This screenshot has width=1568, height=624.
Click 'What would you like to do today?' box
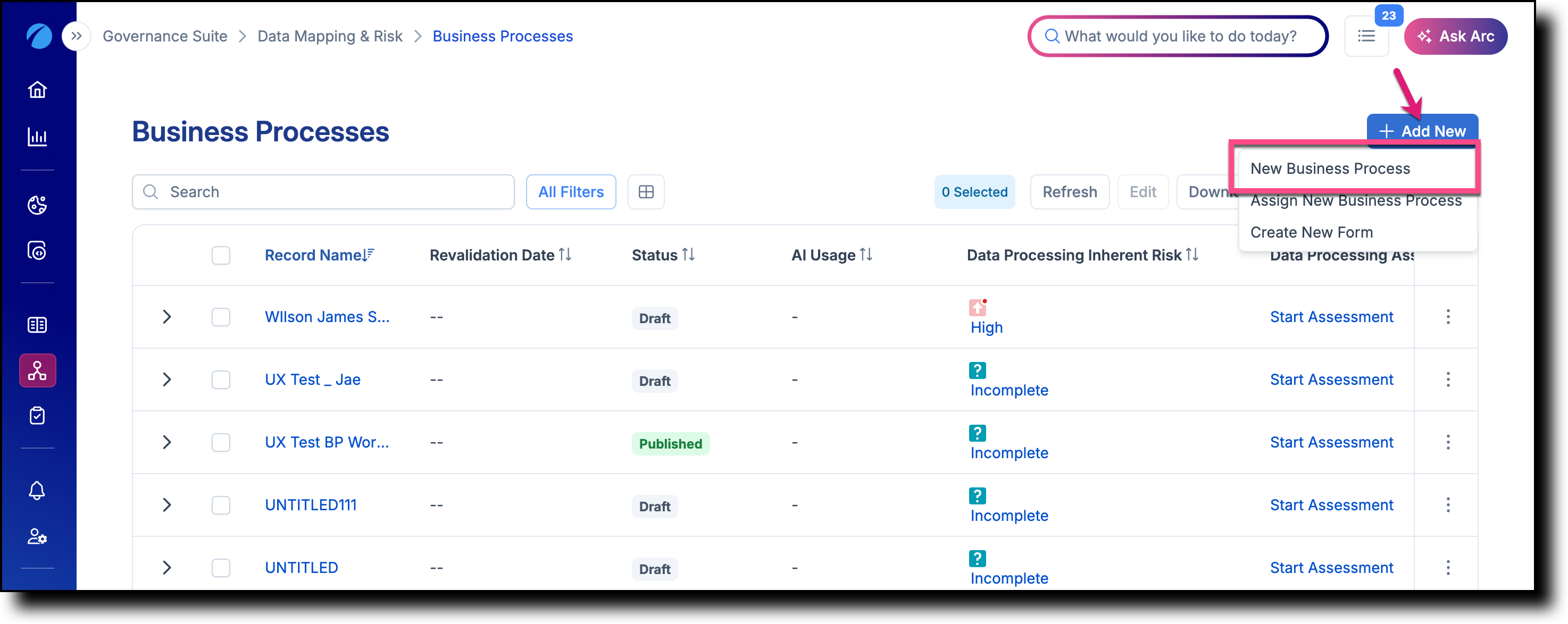point(1178,36)
